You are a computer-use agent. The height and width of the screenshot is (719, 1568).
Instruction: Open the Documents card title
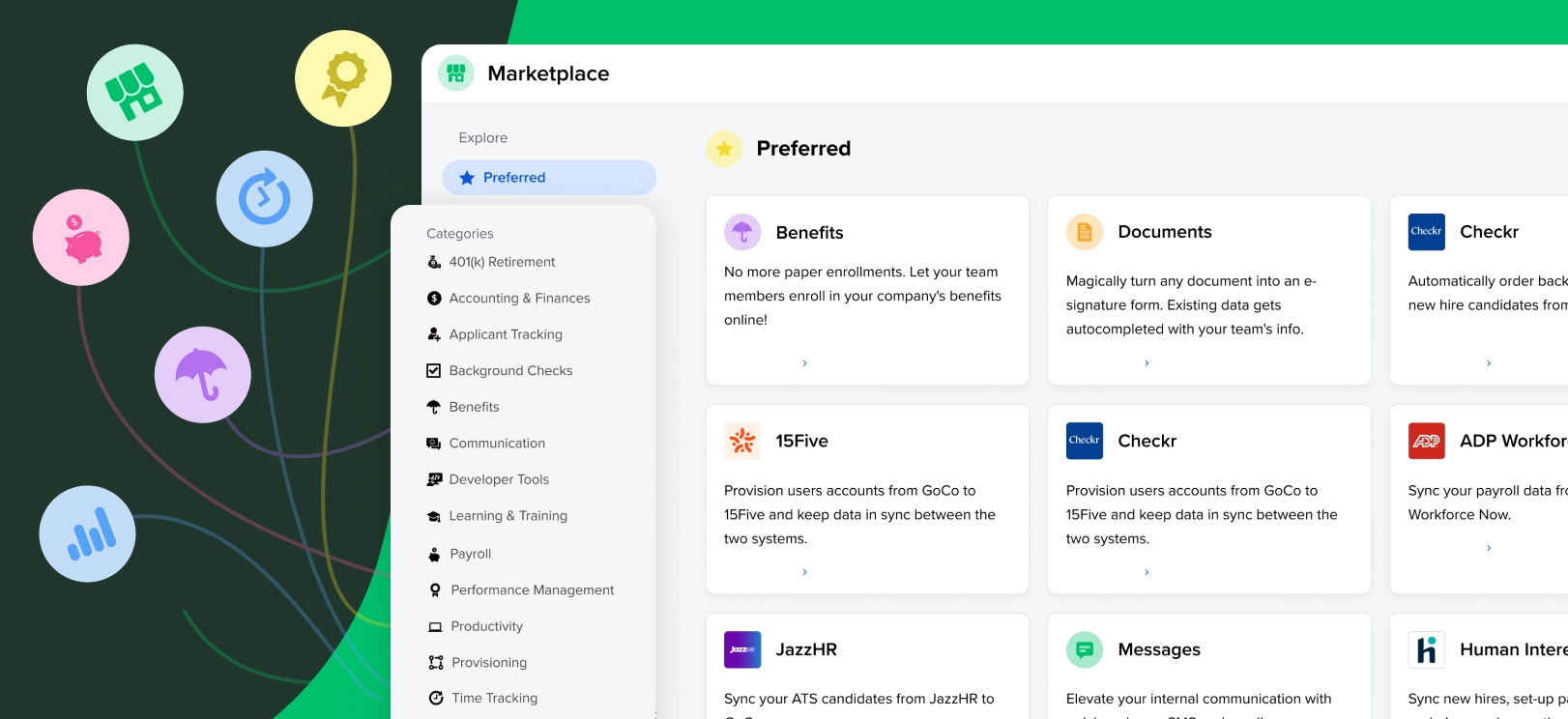click(x=1165, y=232)
